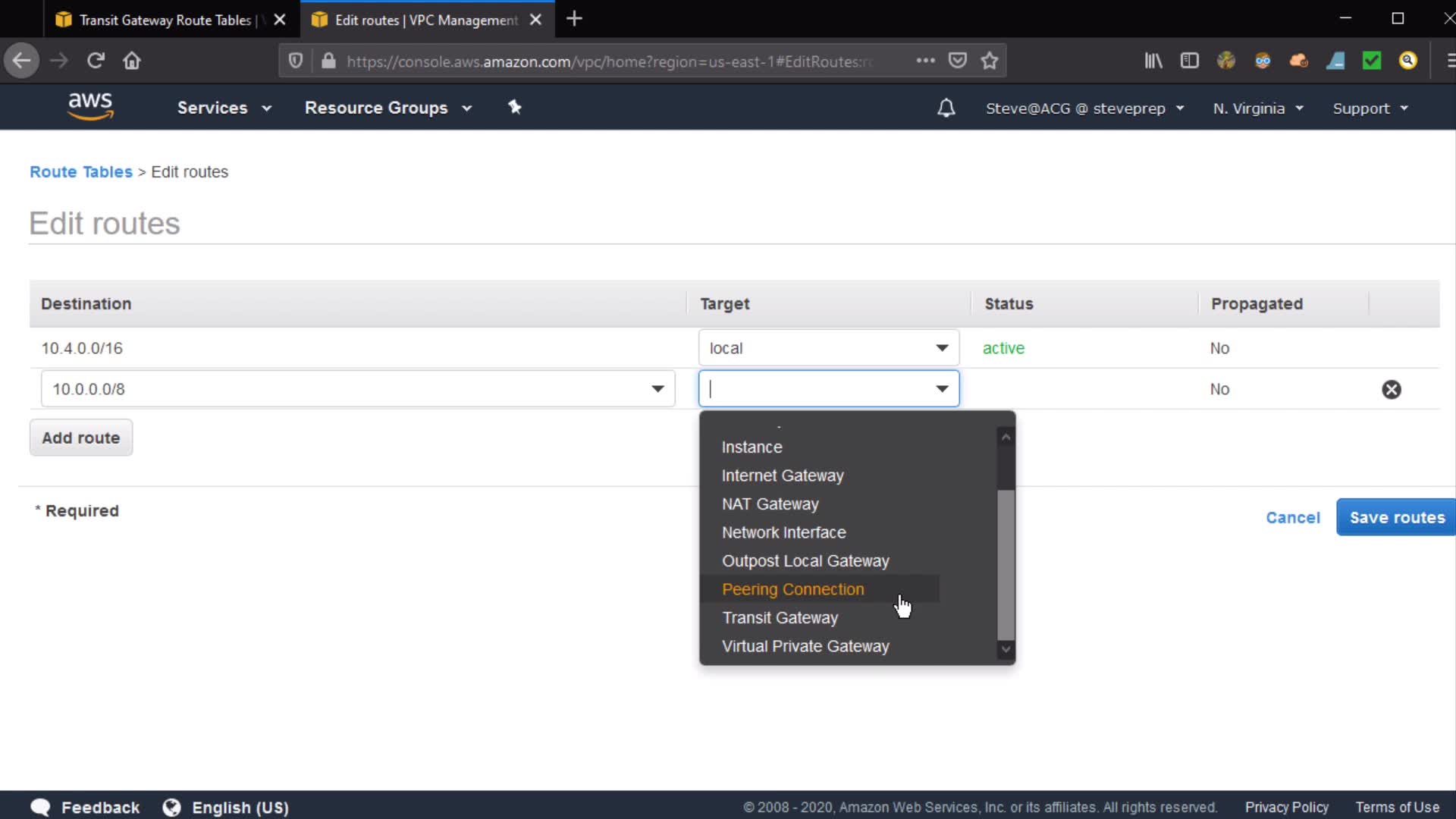Go to the browser home page
The width and height of the screenshot is (1456, 819).
pyautogui.click(x=132, y=61)
